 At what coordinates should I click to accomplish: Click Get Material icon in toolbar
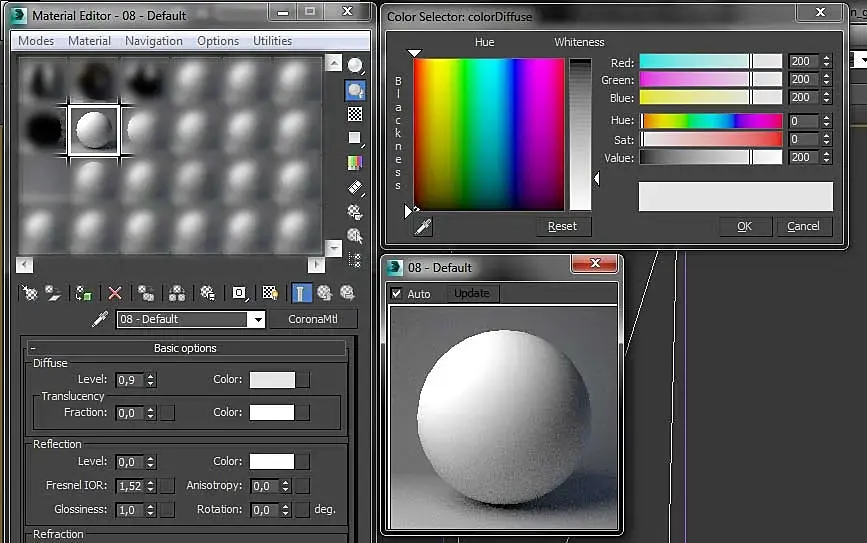[30, 293]
